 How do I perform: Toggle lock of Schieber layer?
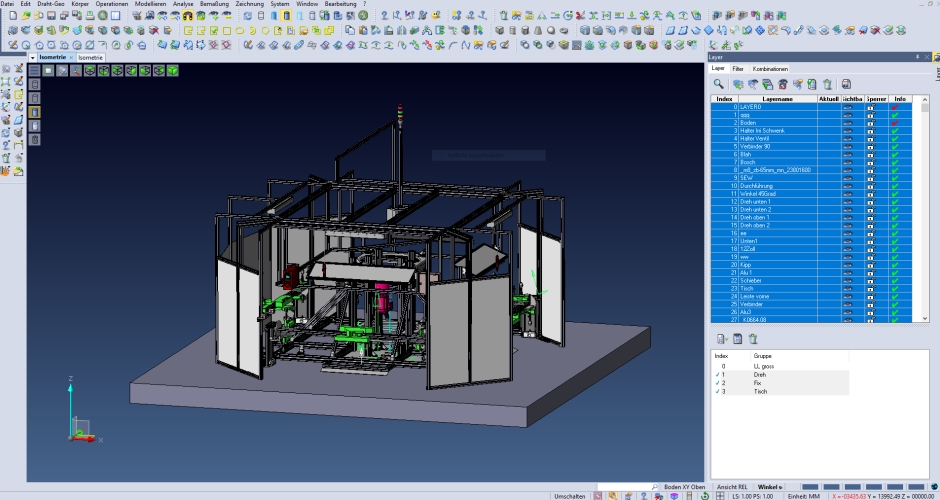[x=871, y=281]
